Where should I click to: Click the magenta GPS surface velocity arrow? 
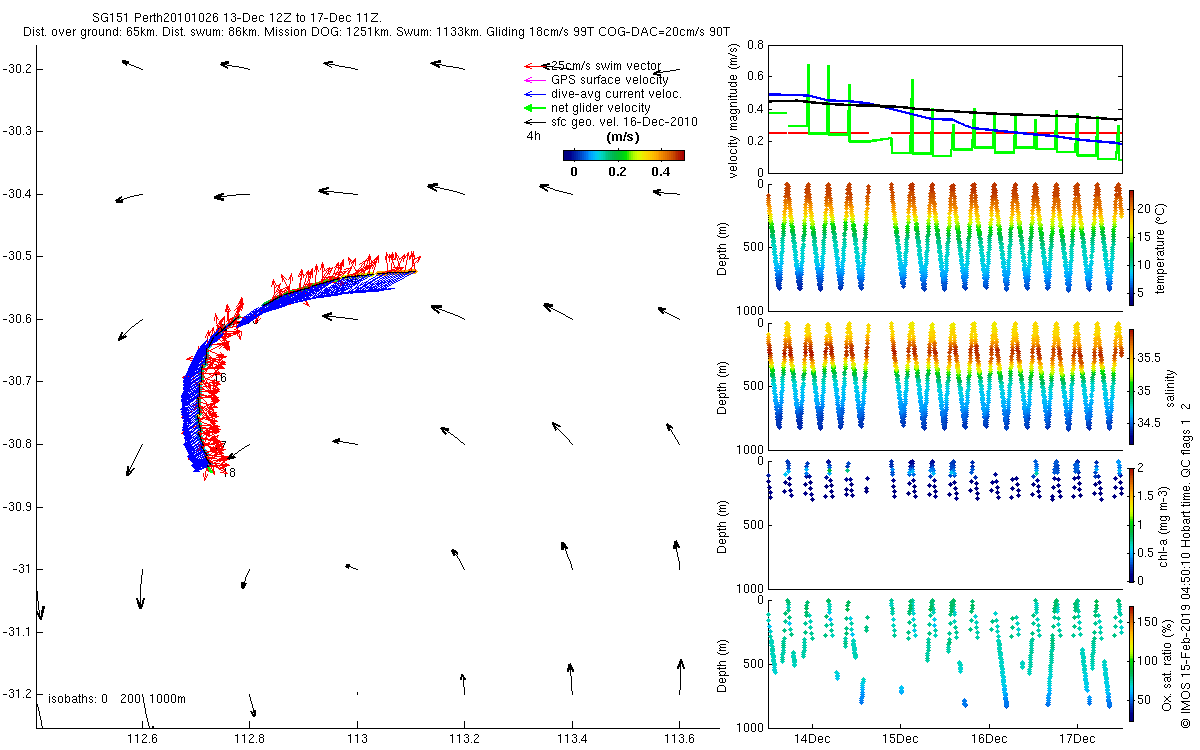(534, 80)
